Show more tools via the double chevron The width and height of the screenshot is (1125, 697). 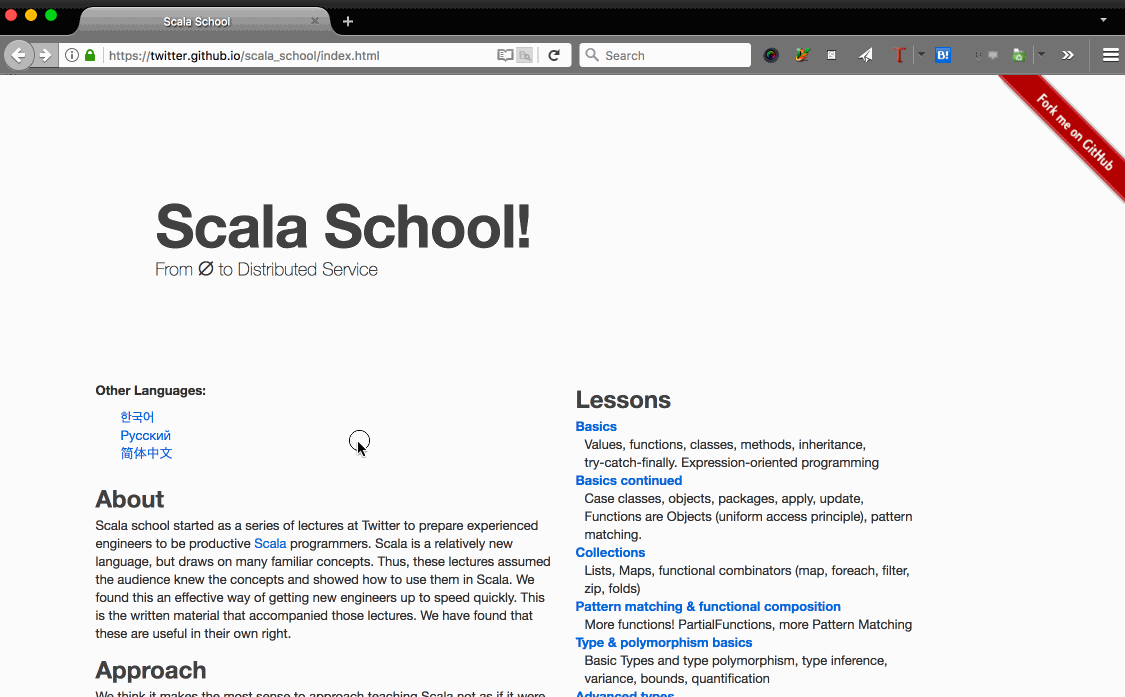click(x=1068, y=55)
